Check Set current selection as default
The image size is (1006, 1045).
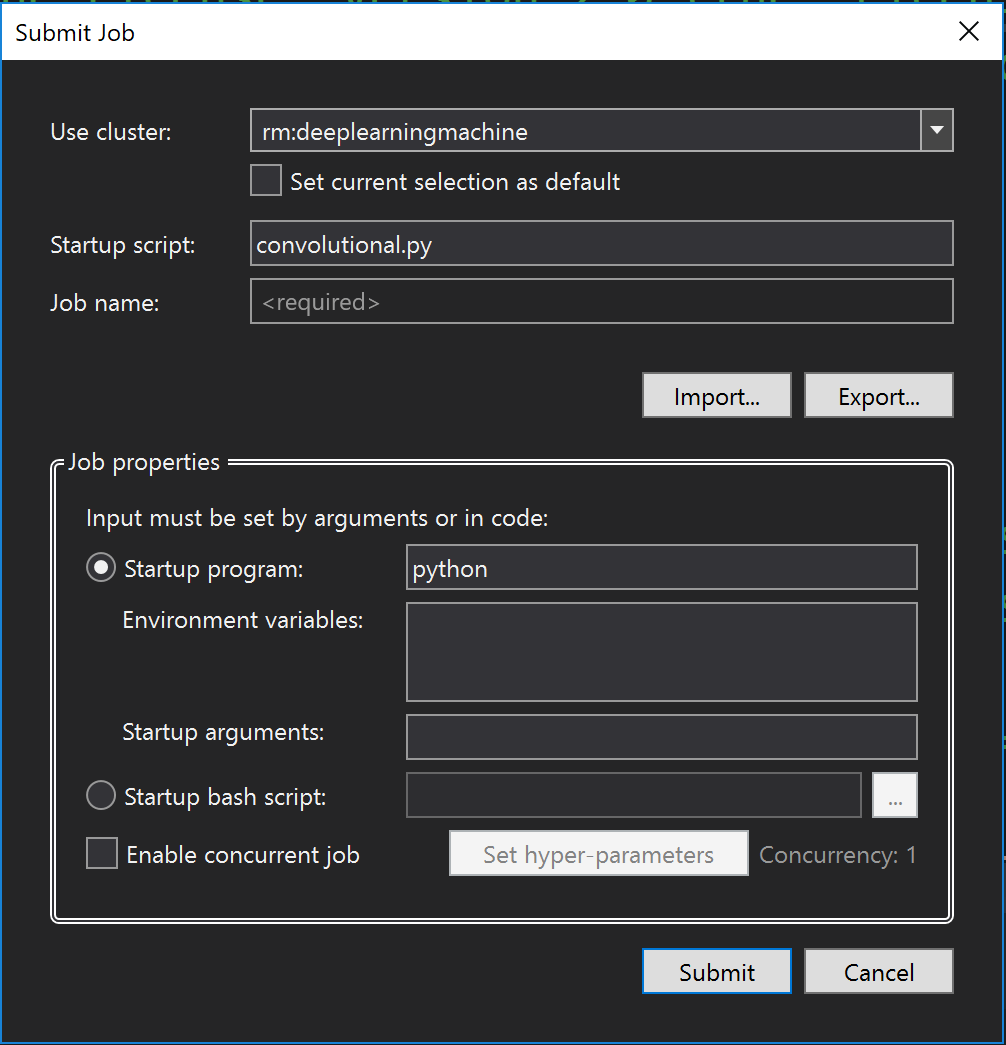pos(265,180)
